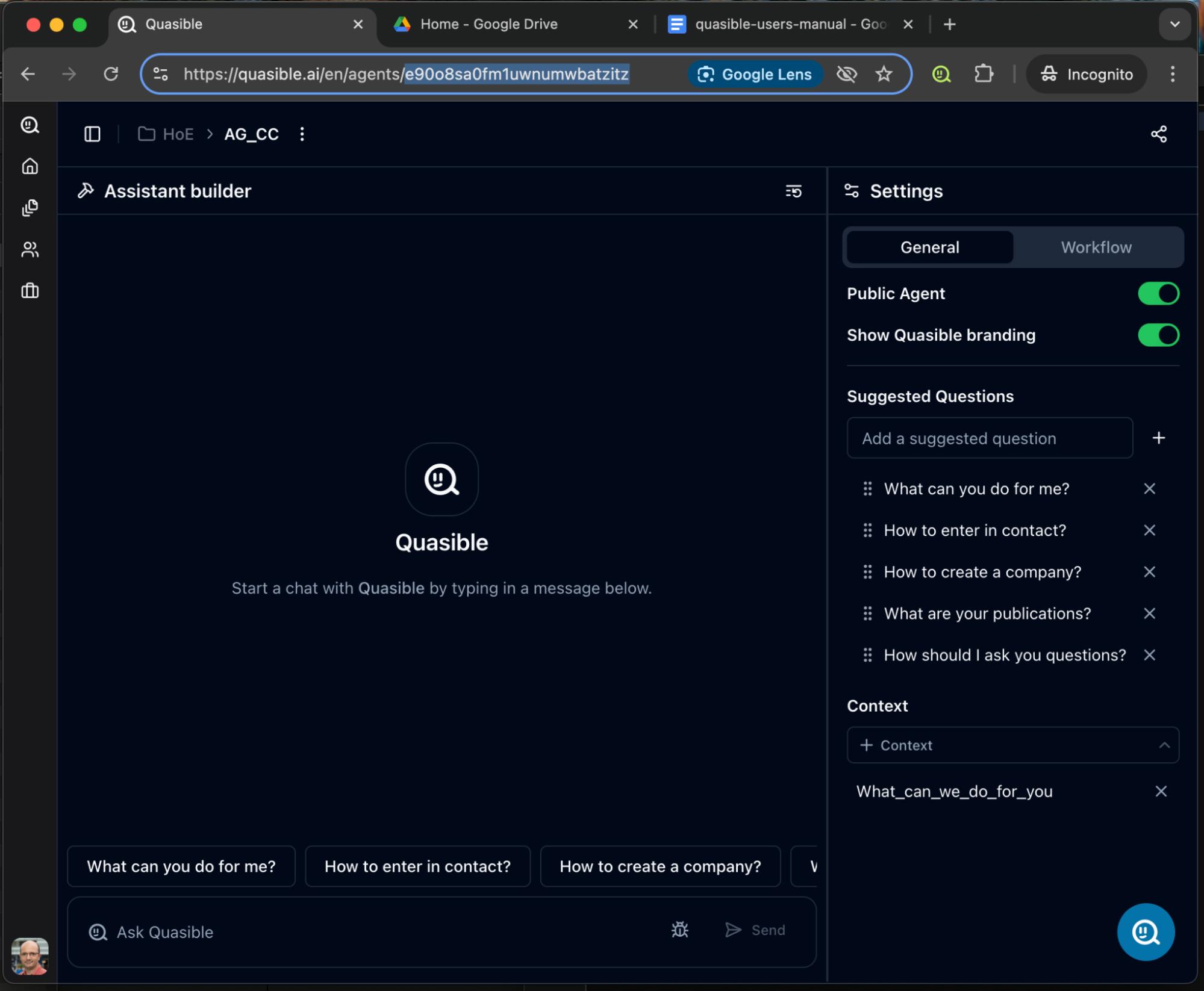Disable the Public Agent toggle
This screenshot has width=1204, height=991.
pos(1158,294)
